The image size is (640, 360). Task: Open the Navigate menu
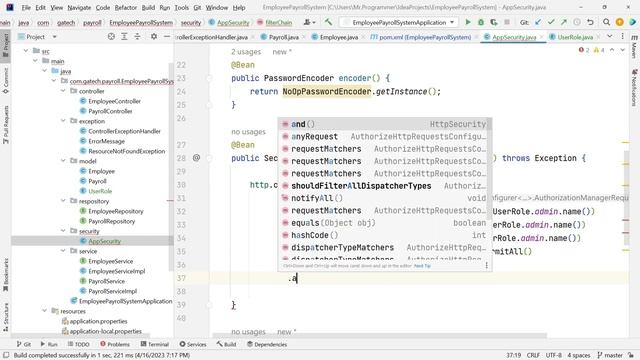79,7
